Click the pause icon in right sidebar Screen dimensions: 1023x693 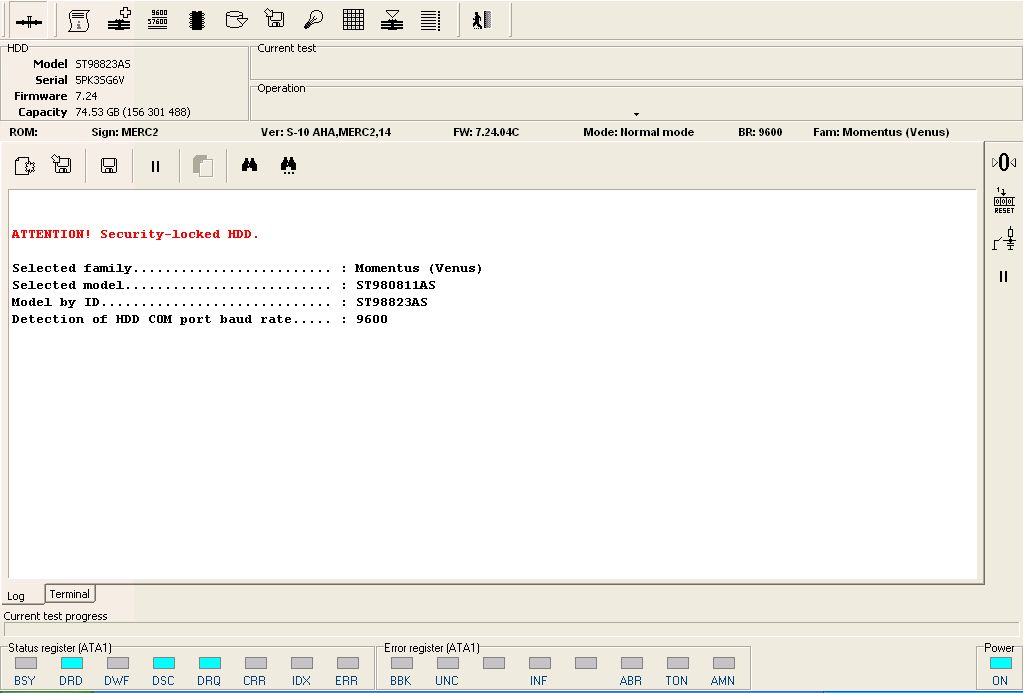click(x=1003, y=277)
